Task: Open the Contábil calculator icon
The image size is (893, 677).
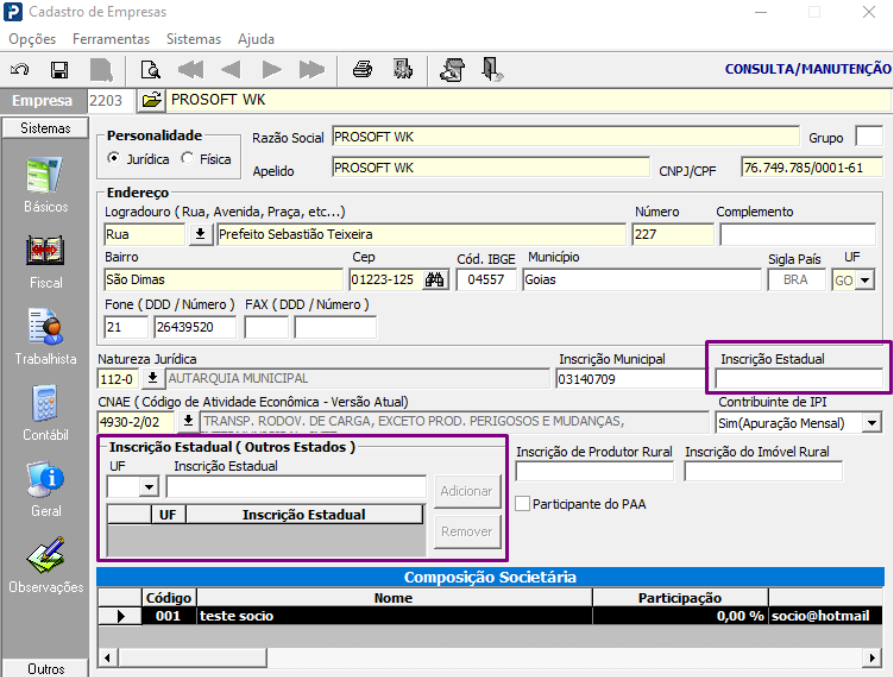Action: [46, 403]
